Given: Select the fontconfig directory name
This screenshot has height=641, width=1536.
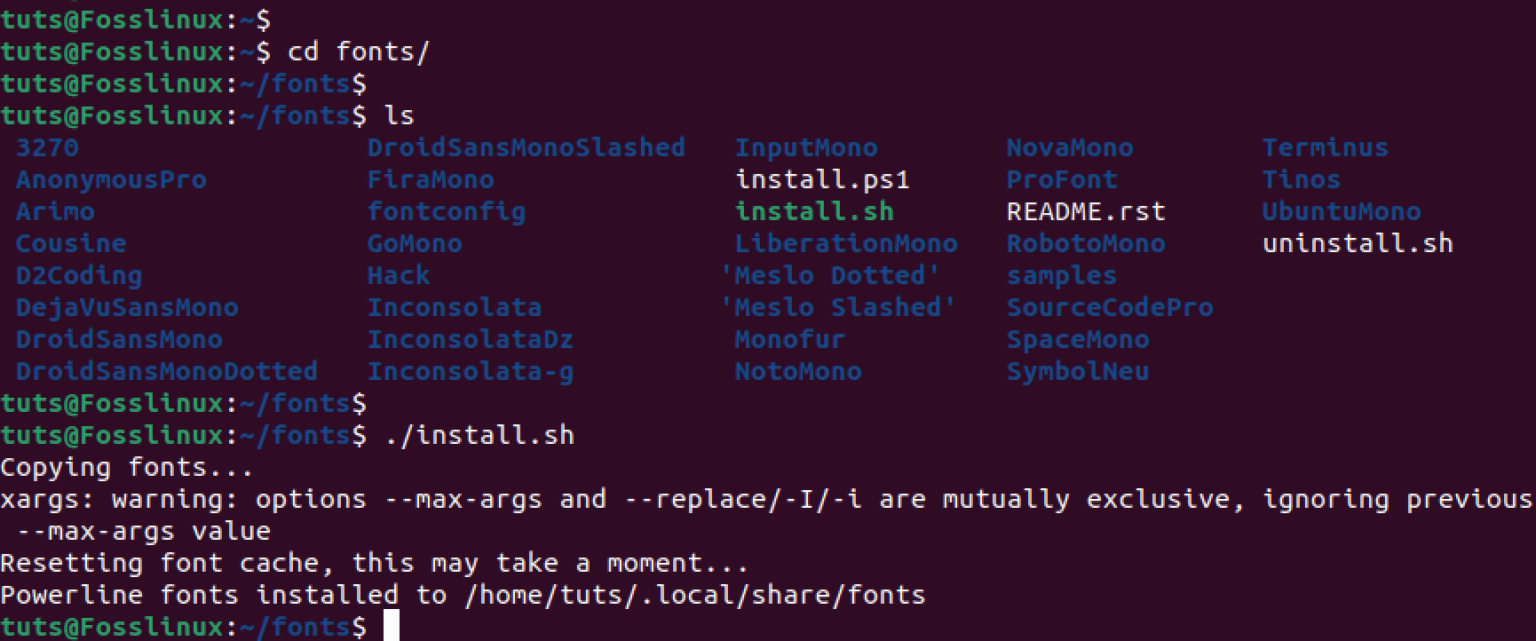Looking at the screenshot, I should (447, 211).
